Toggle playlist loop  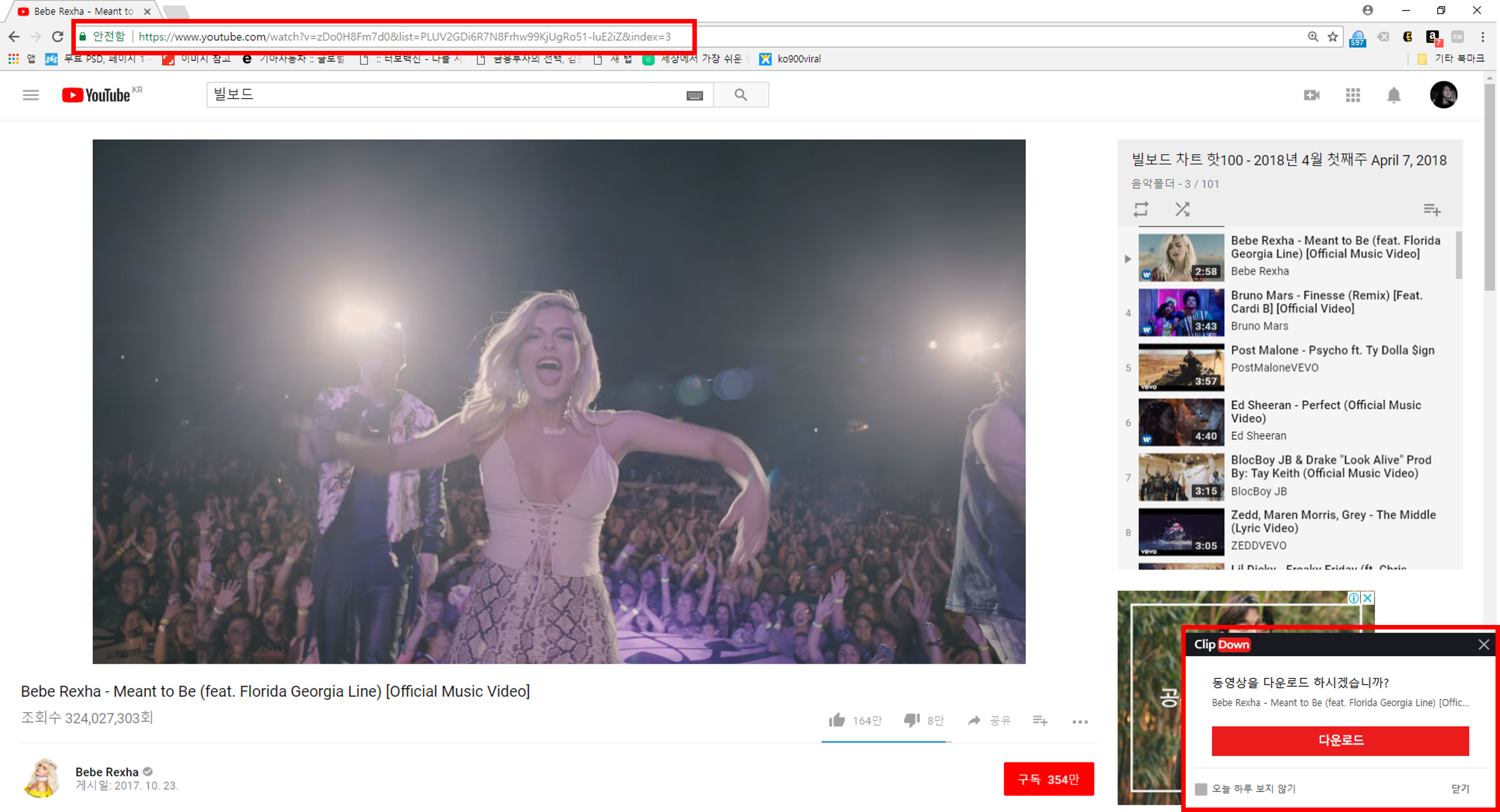point(1141,209)
